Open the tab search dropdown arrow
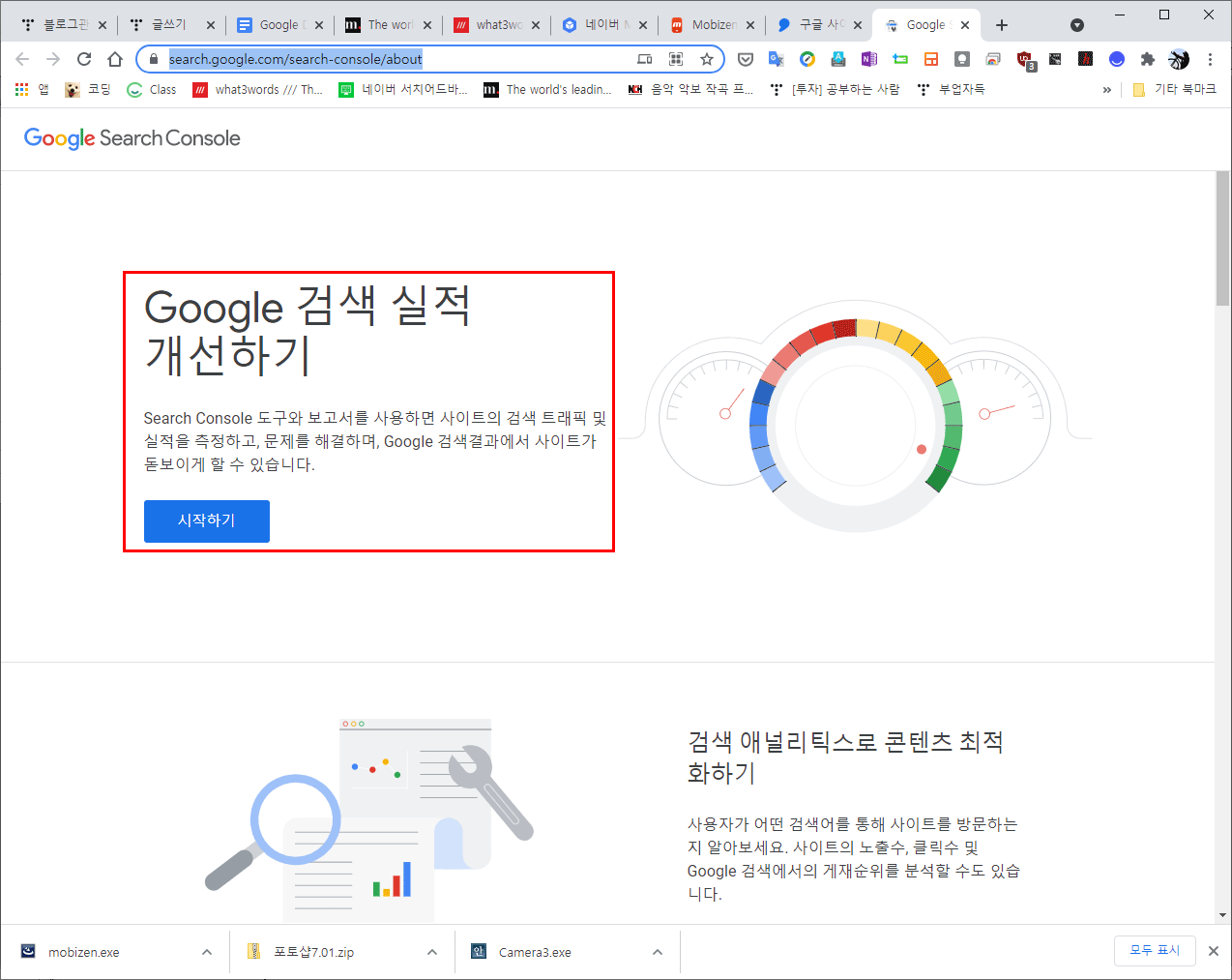This screenshot has width=1232, height=980. click(x=1077, y=25)
